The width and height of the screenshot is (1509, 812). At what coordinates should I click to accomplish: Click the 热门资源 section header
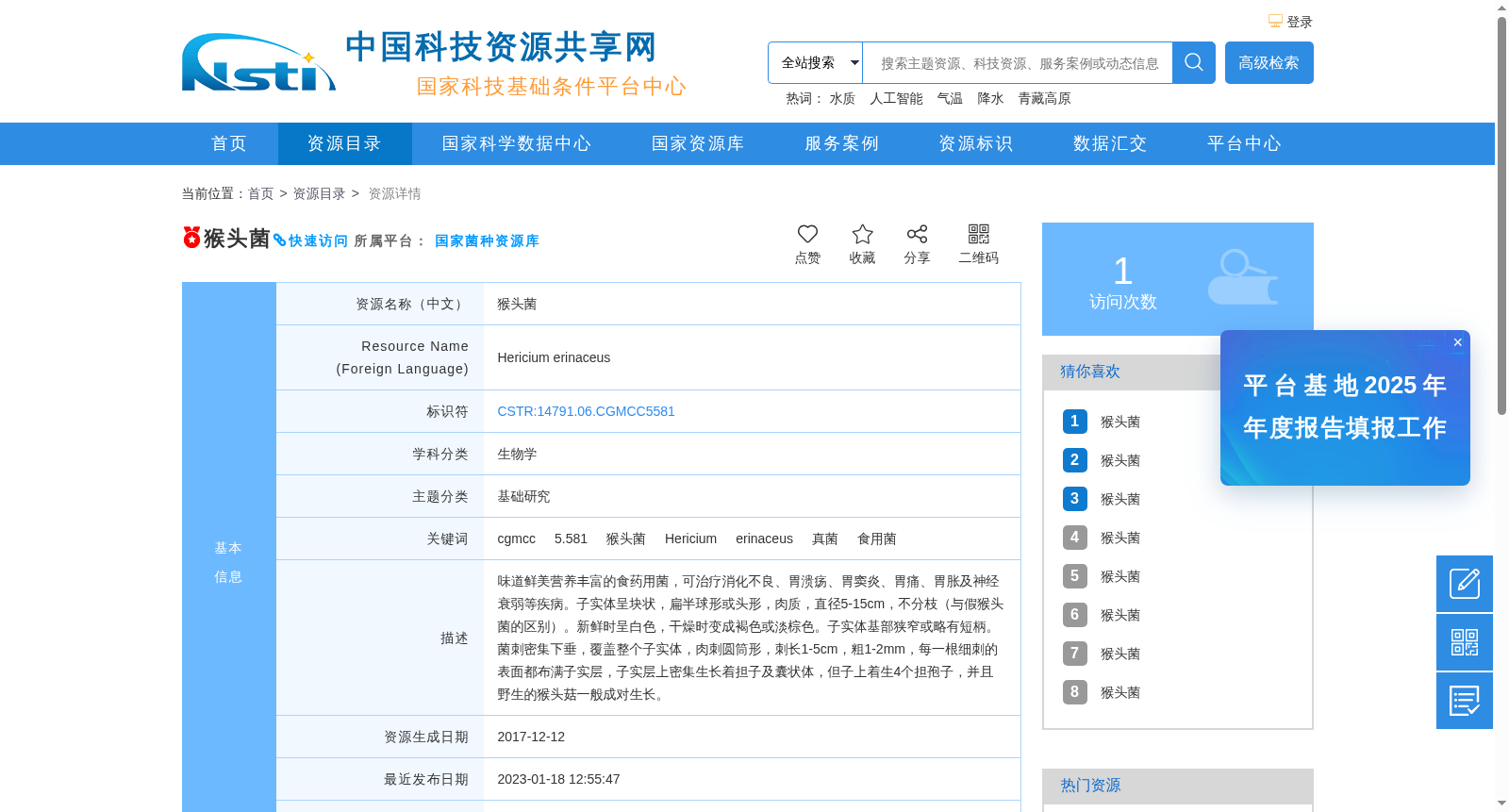1178,786
